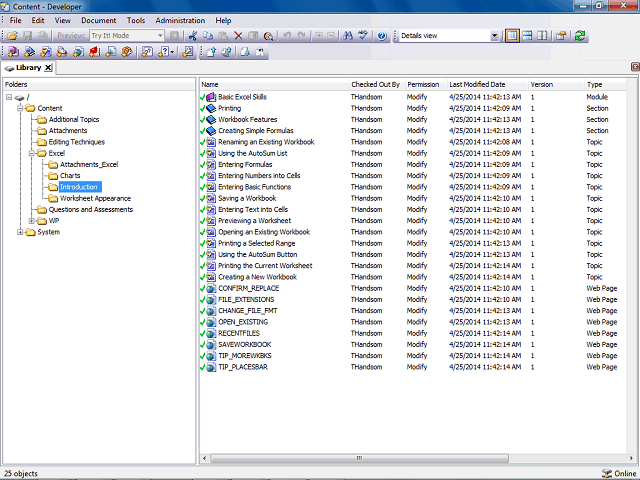Select the Charts folder

(x=70, y=176)
